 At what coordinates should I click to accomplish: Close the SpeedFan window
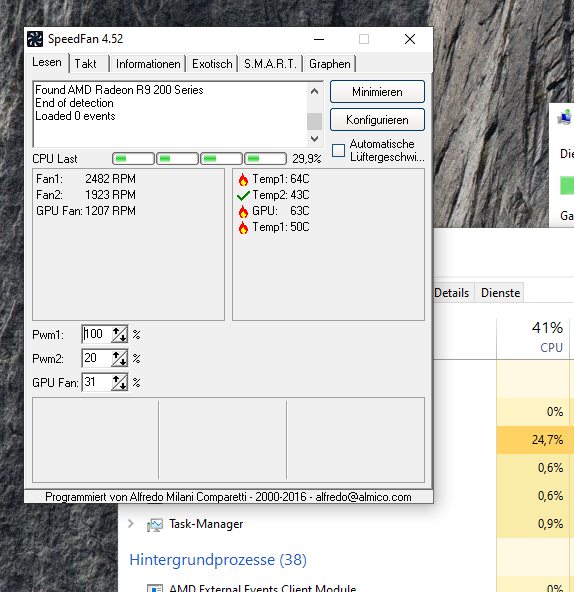pyautogui.click(x=410, y=39)
